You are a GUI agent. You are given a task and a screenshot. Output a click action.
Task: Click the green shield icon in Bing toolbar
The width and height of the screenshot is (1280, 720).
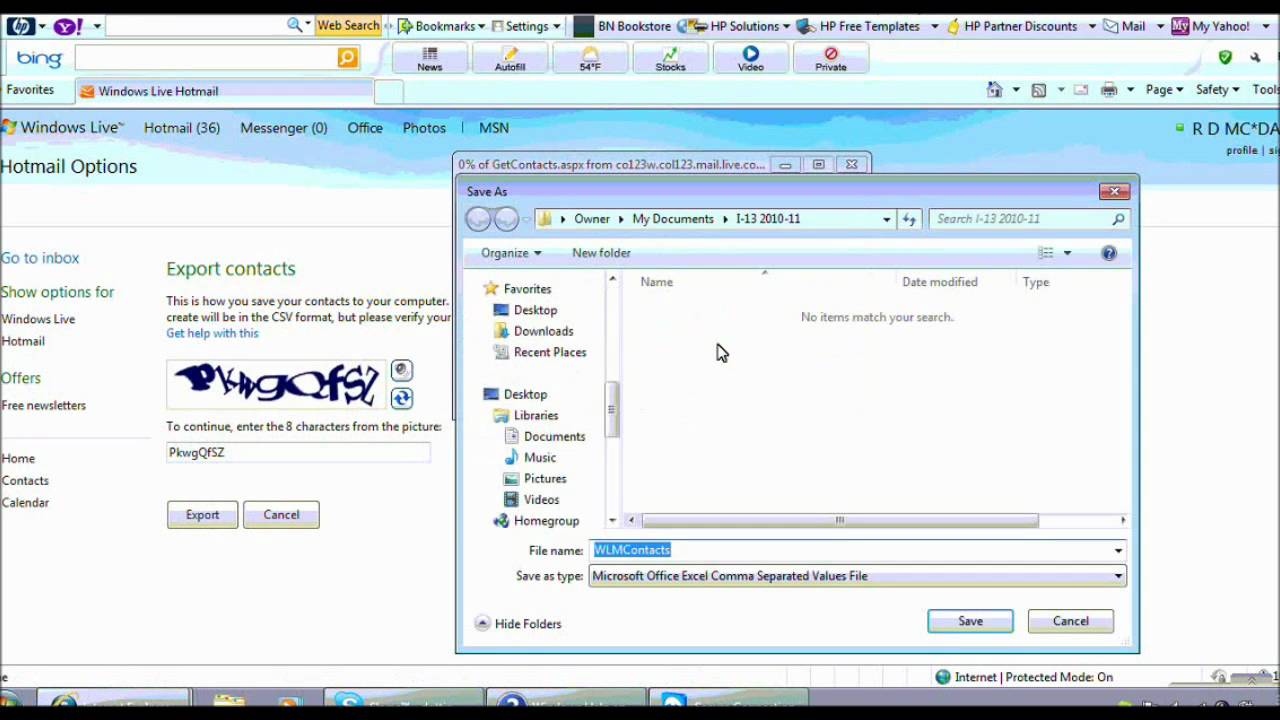click(x=1225, y=57)
